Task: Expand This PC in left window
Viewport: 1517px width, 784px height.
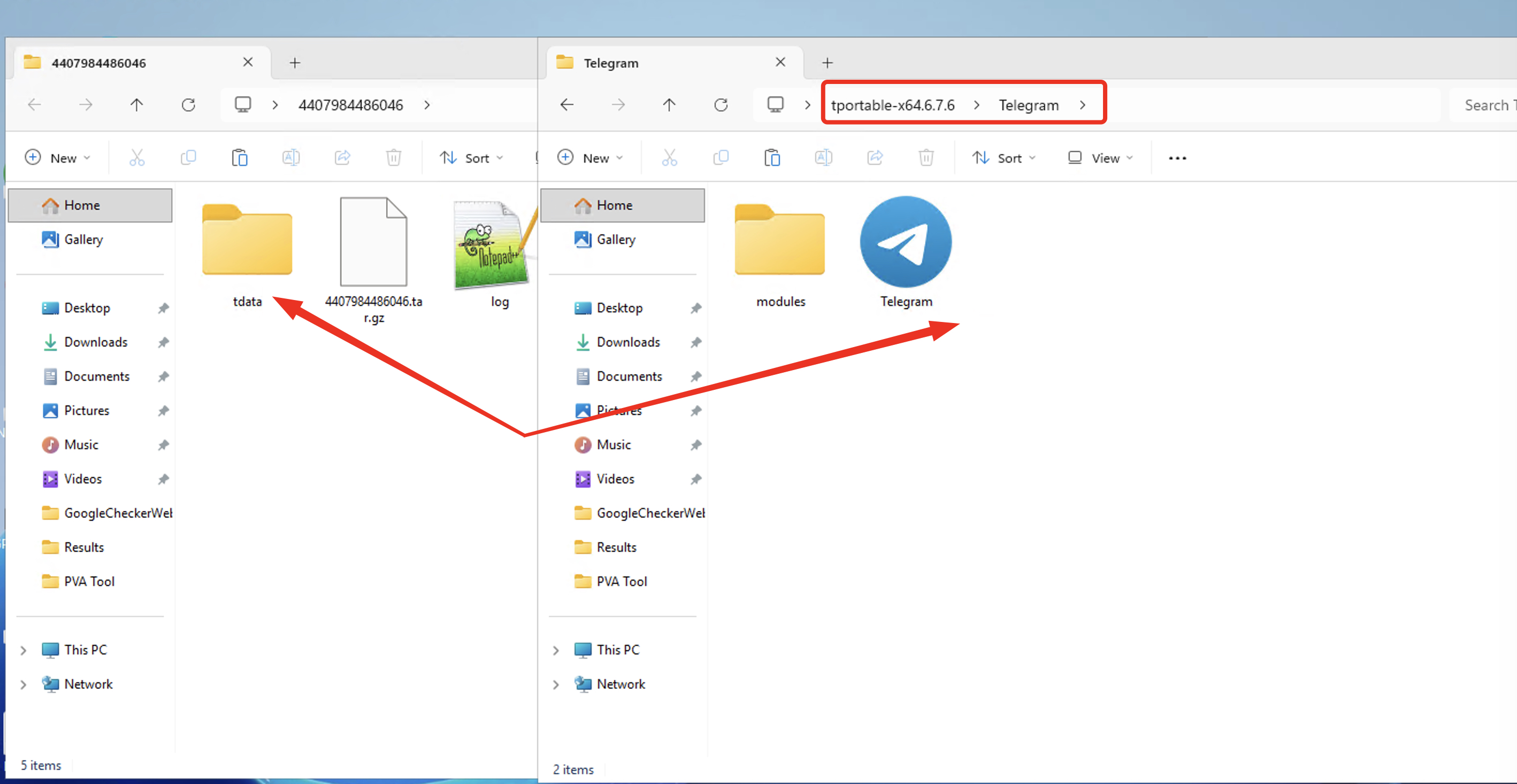Action: point(23,650)
